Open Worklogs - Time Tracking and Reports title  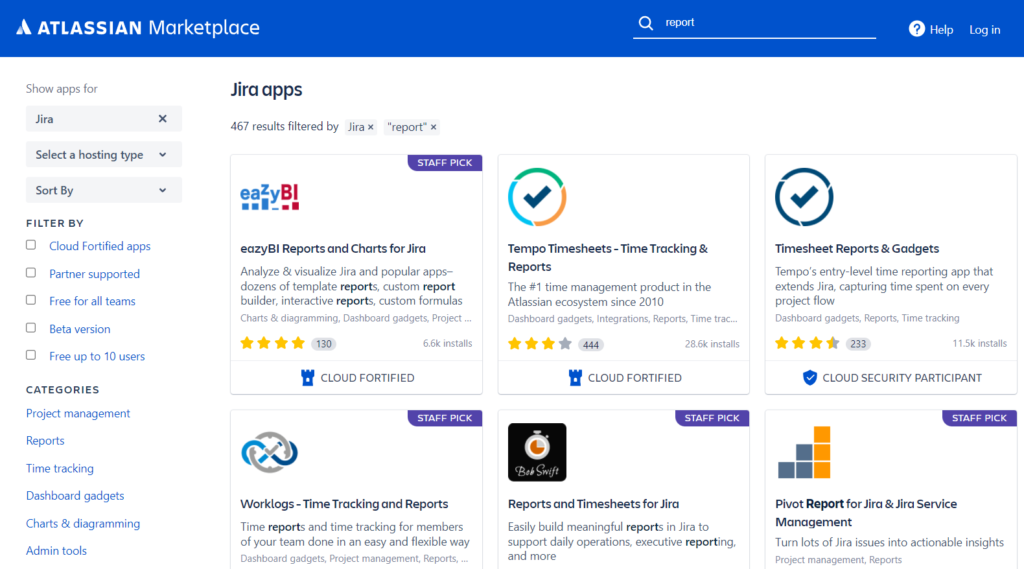click(x=344, y=504)
